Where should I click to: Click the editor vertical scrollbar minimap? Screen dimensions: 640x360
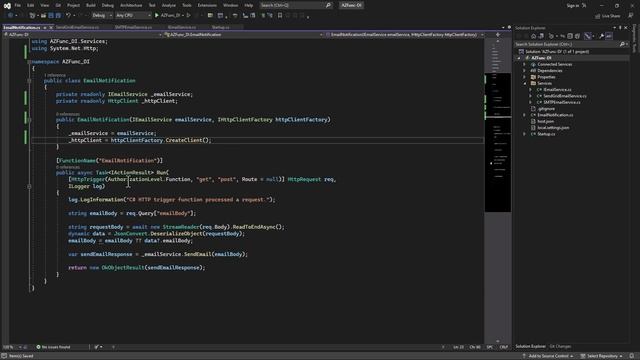[498, 190]
